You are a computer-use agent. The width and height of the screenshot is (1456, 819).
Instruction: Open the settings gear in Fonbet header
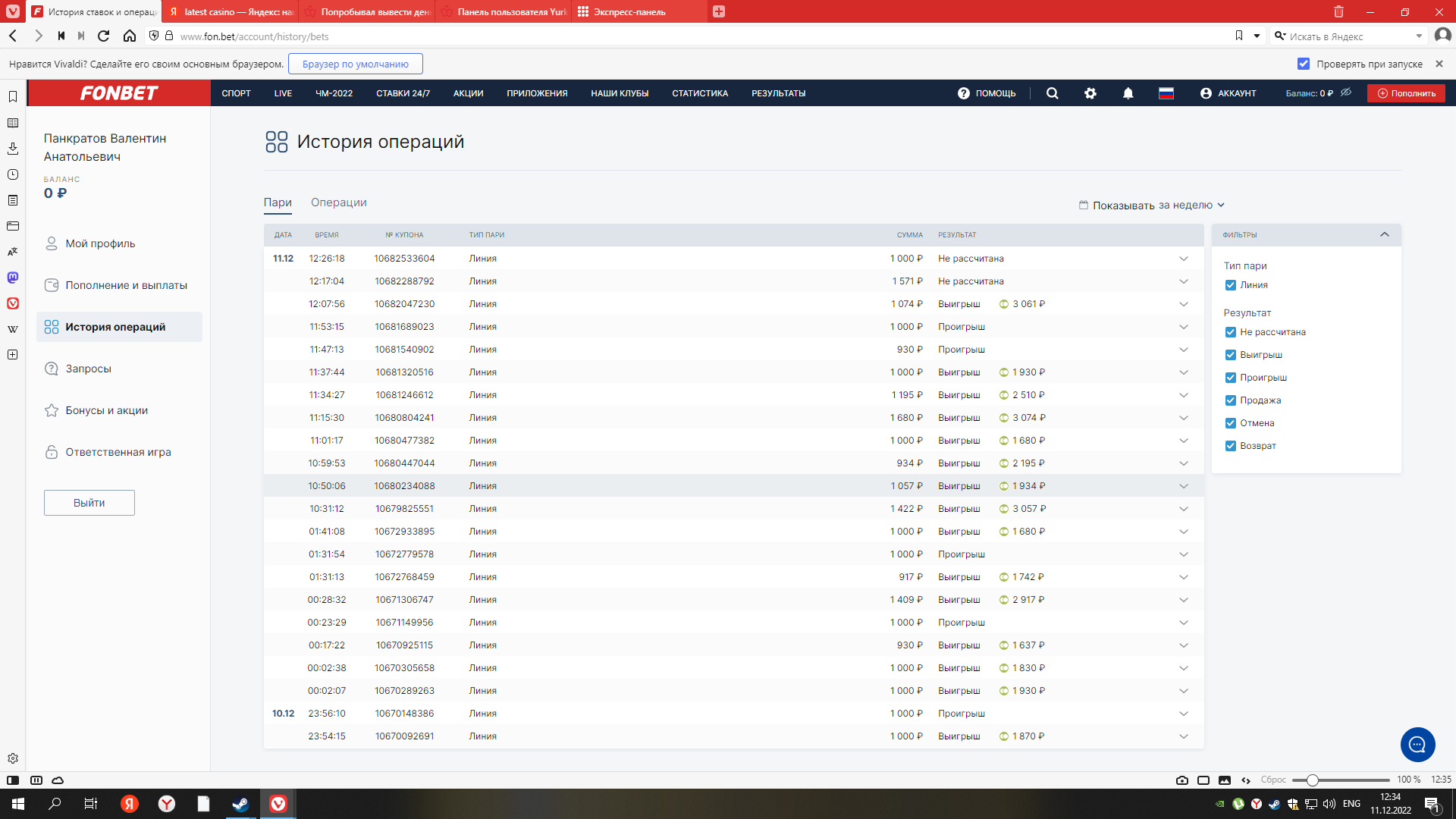1090,93
